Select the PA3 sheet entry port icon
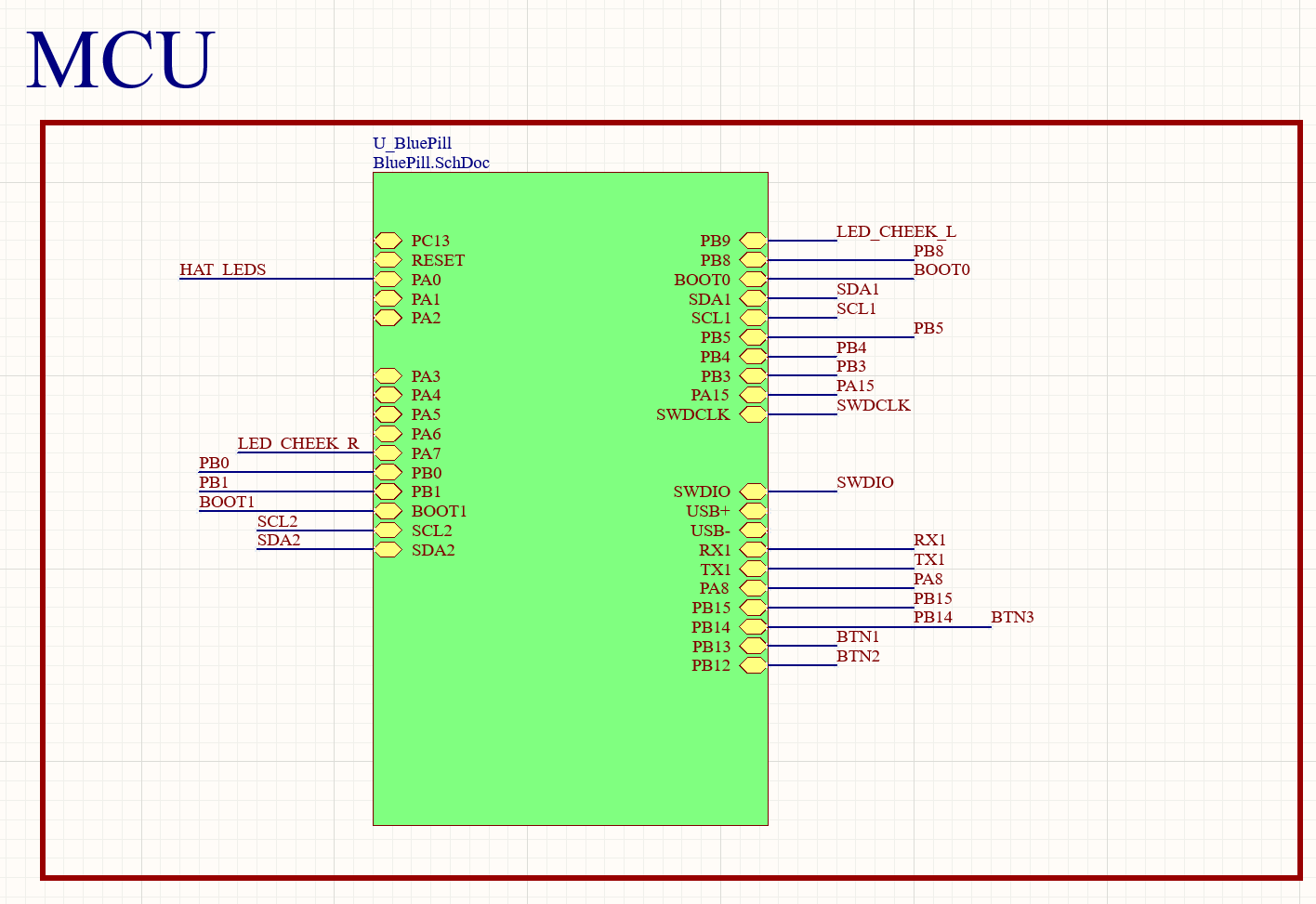 388,376
